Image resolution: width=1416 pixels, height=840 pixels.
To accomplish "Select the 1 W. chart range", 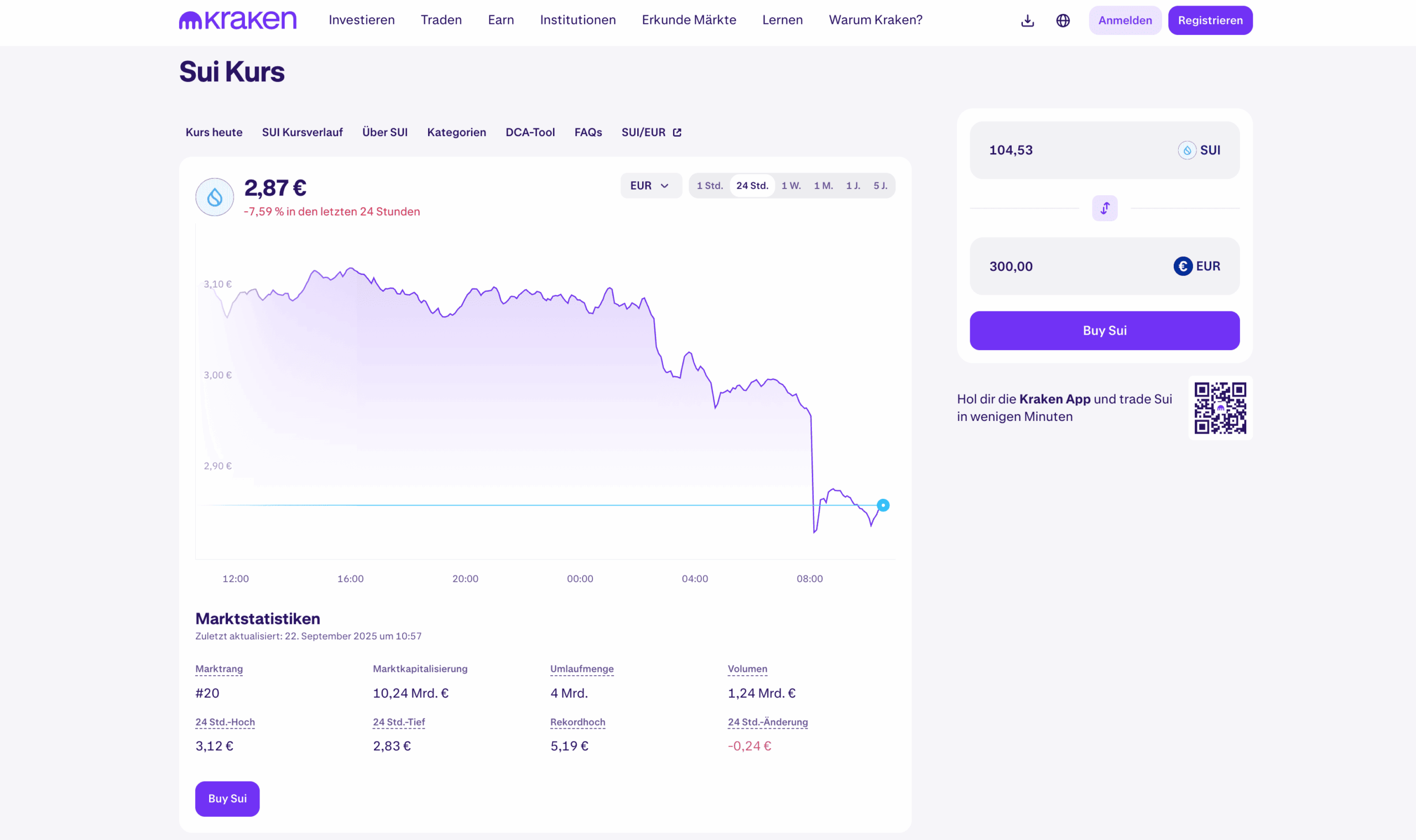I will click(x=790, y=186).
